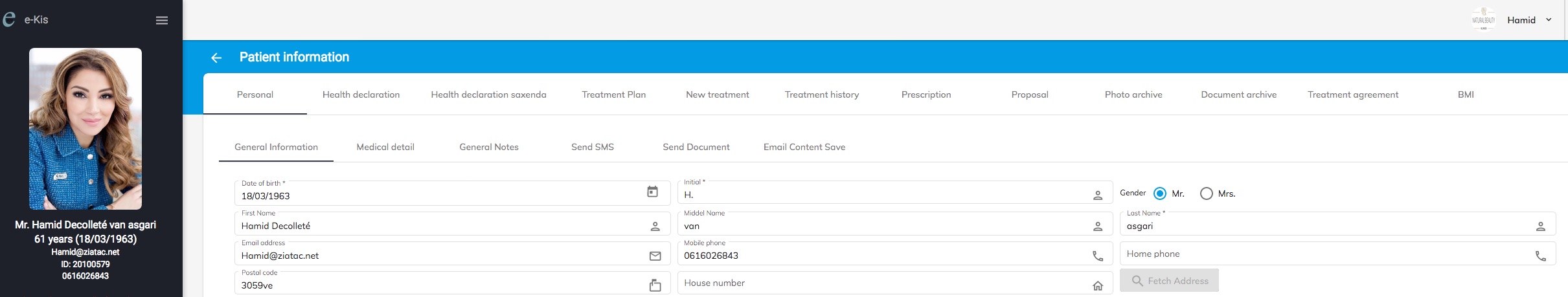Open calendar picker in Date of birth
Screen dimensions: 1568x297
point(652,192)
